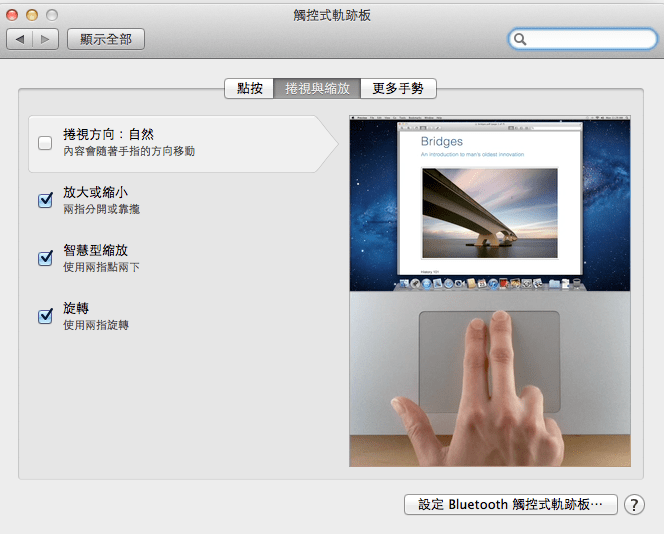Screen dimensions: 664x534
Task: Click the trackpad hand demonstration image
Action: click(489, 380)
